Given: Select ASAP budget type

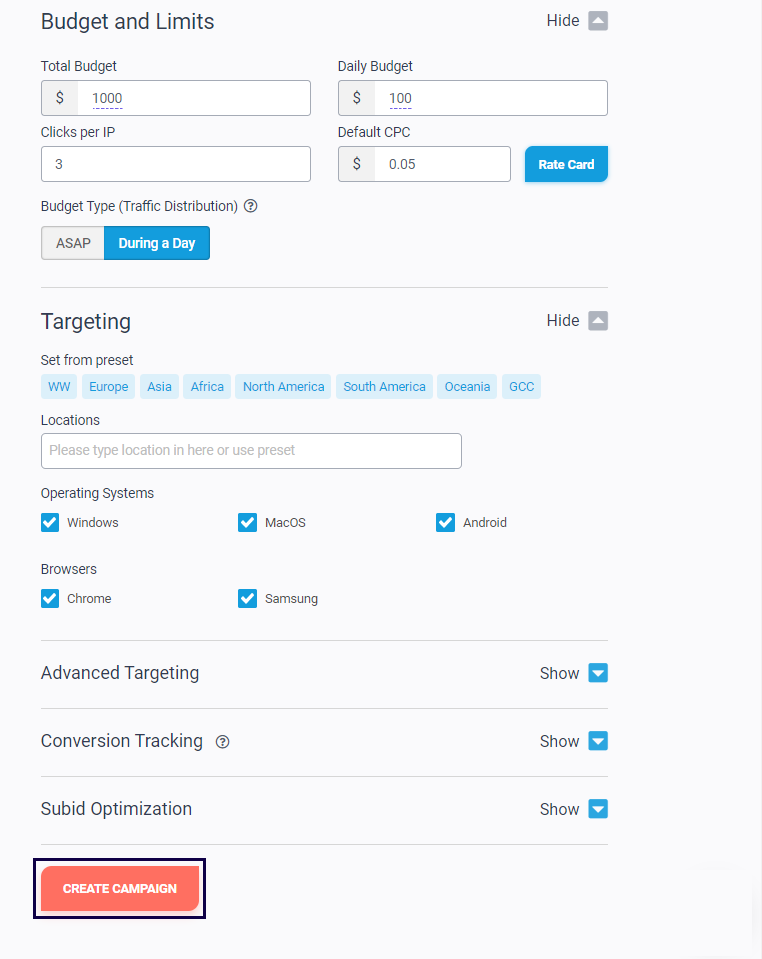Looking at the screenshot, I should click(x=73, y=243).
